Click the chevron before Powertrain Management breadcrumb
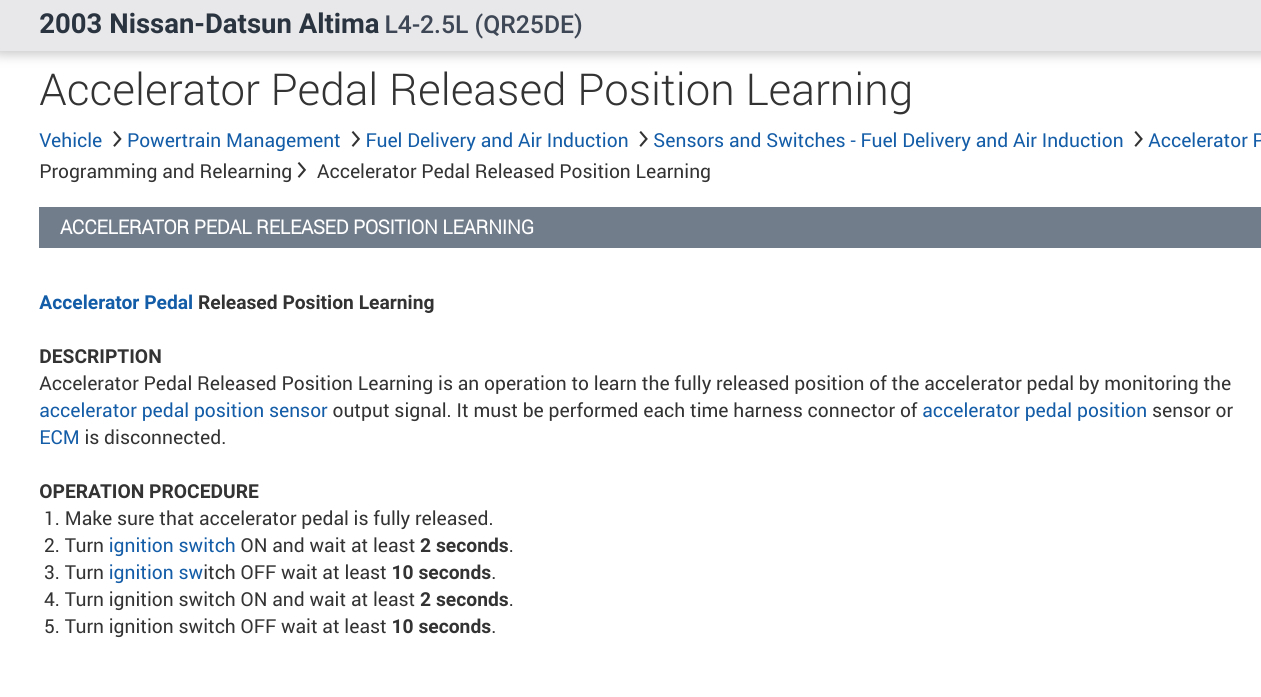1261x697 pixels. coord(116,140)
